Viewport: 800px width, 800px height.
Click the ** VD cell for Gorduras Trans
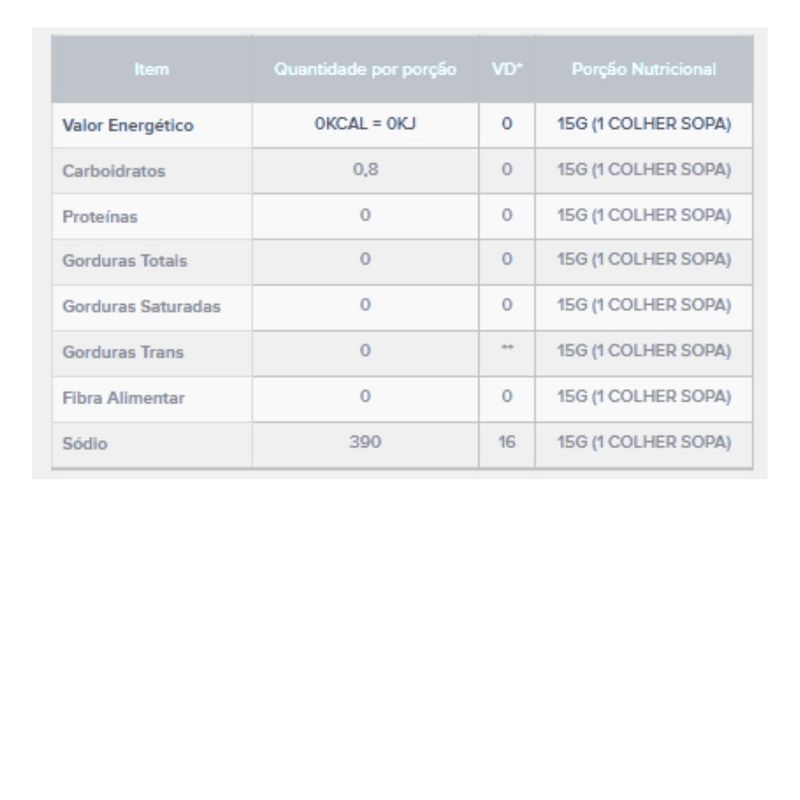[507, 347]
